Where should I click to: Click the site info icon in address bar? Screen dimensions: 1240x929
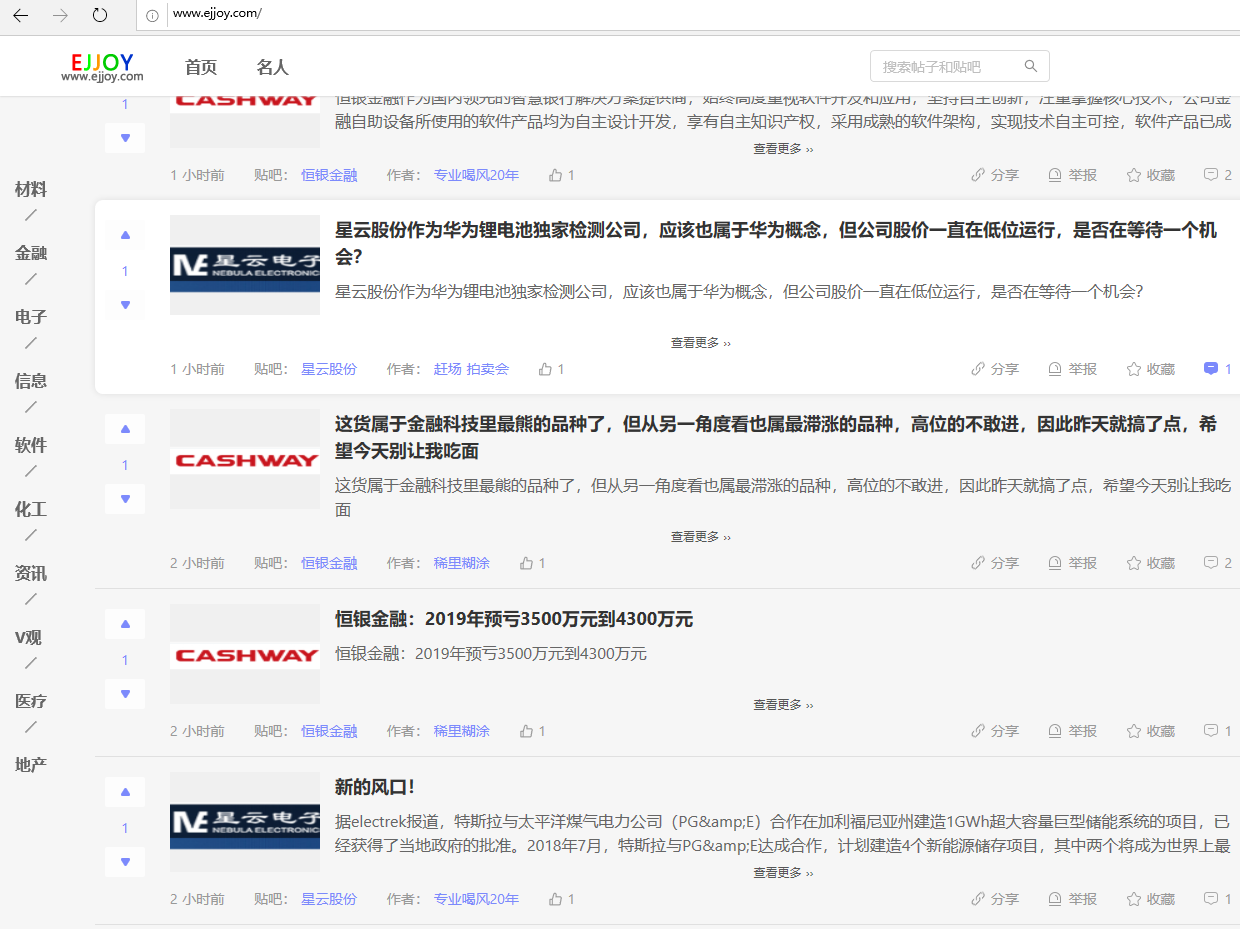point(152,15)
